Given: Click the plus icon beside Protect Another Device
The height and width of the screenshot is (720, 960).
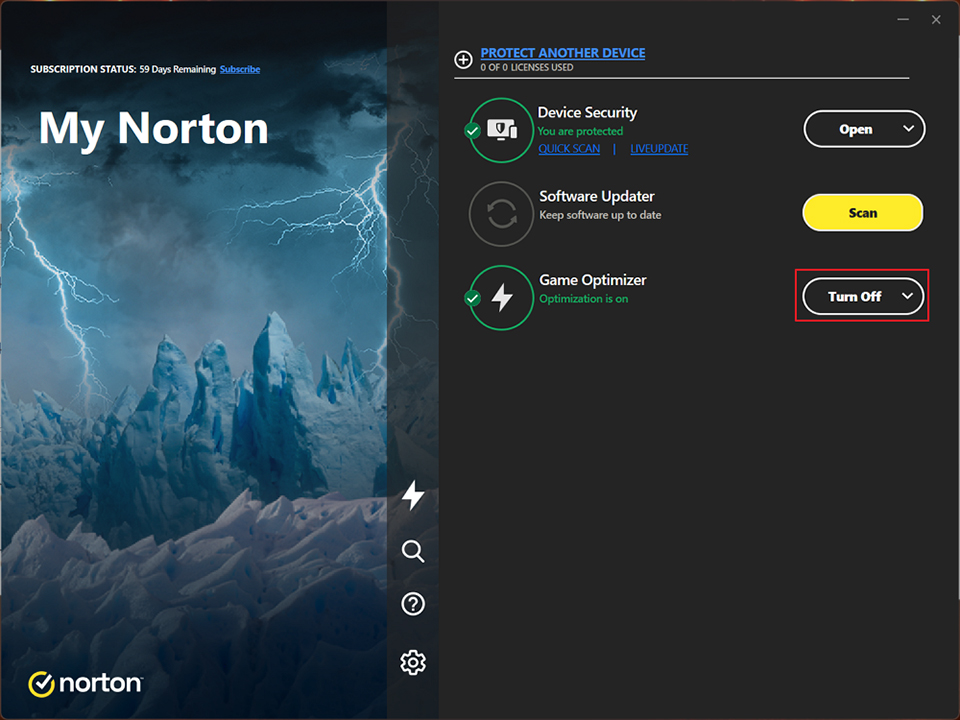Looking at the screenshot, I should click(463, 60).
